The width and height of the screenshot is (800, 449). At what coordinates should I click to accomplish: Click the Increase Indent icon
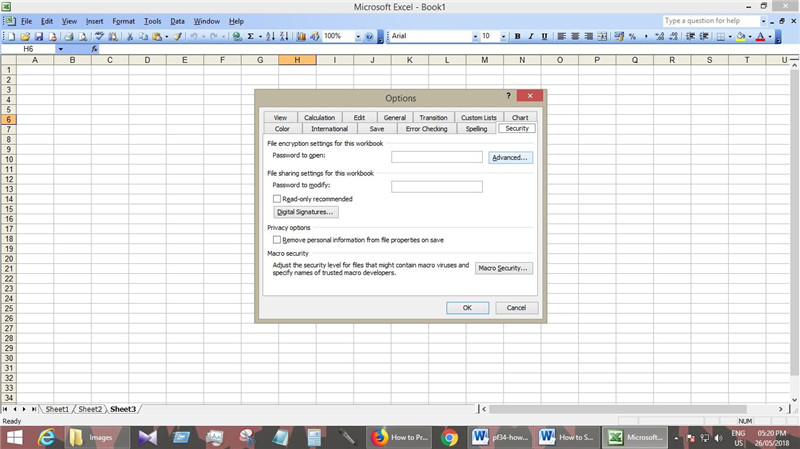tap(704, 36)
